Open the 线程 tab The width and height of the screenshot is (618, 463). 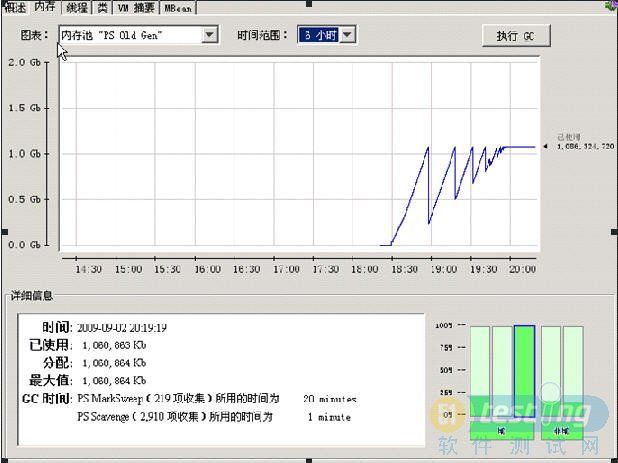(76, 7)
